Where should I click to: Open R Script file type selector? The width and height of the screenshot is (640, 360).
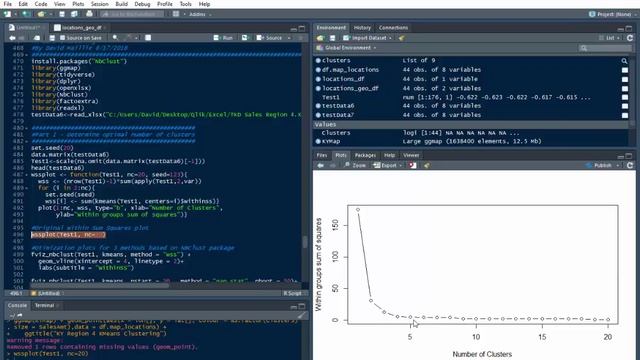pos(294,293)
